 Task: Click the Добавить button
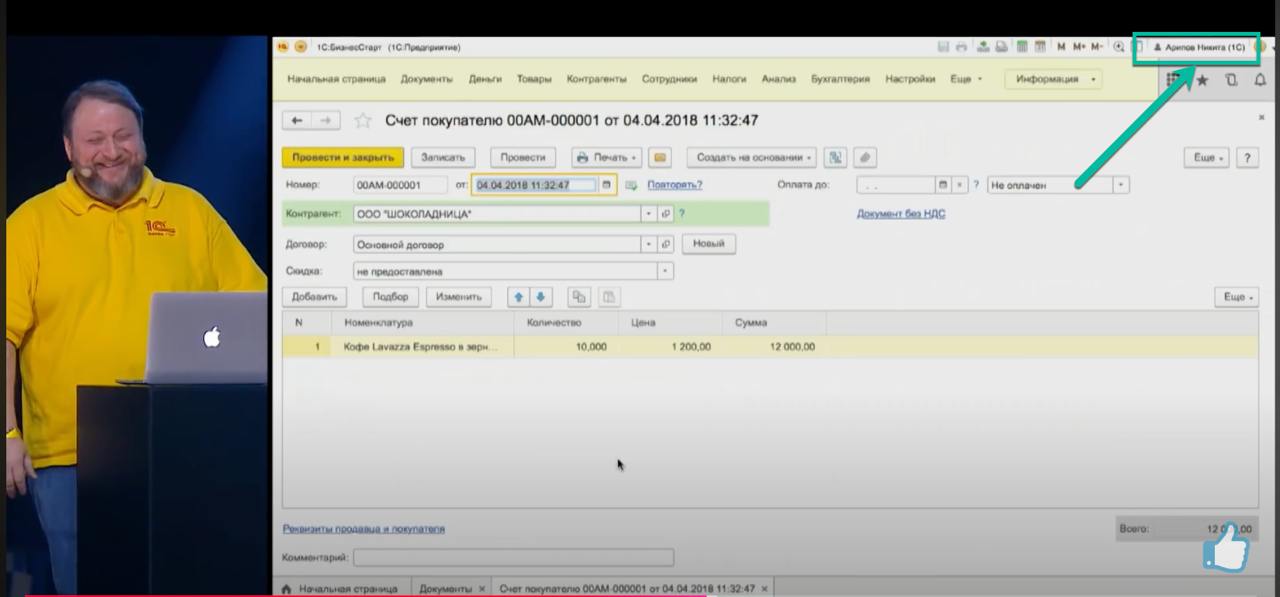click(x=315, y=297)
